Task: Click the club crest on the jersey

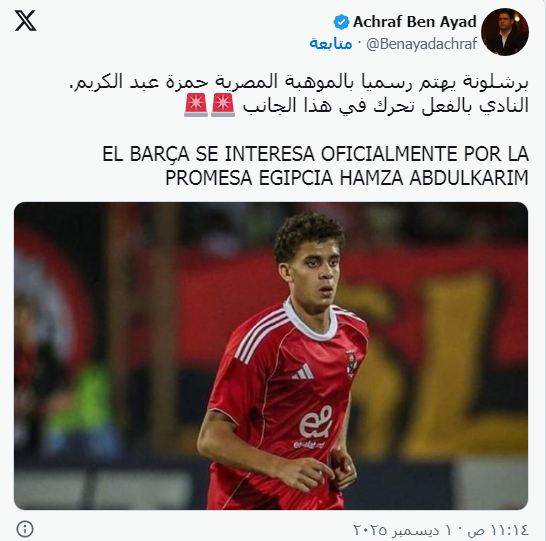Action: (x=351, y=363)
